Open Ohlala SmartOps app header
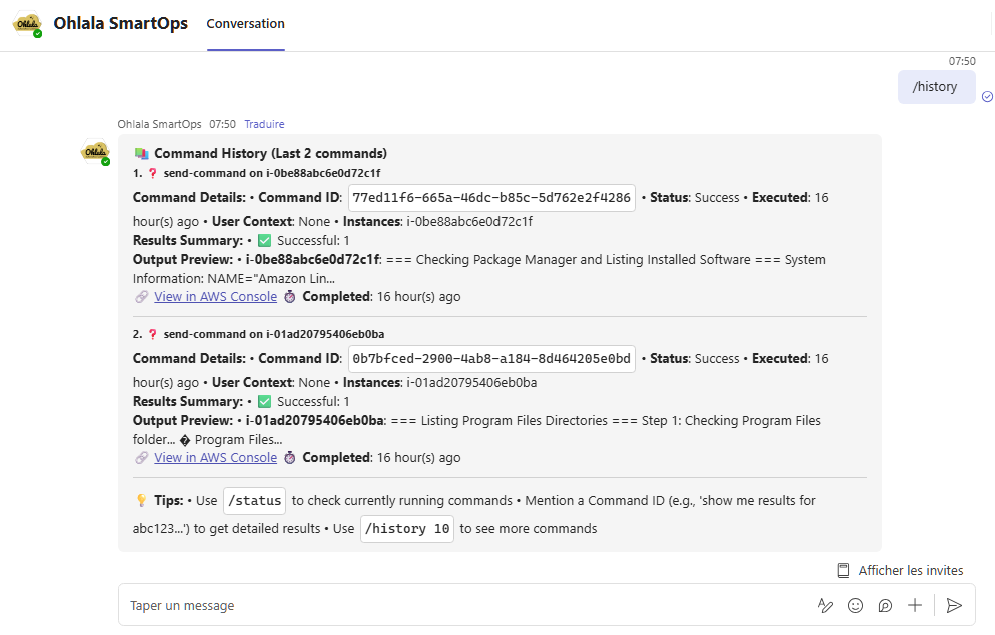995x635 pixels. coord(120,23)
